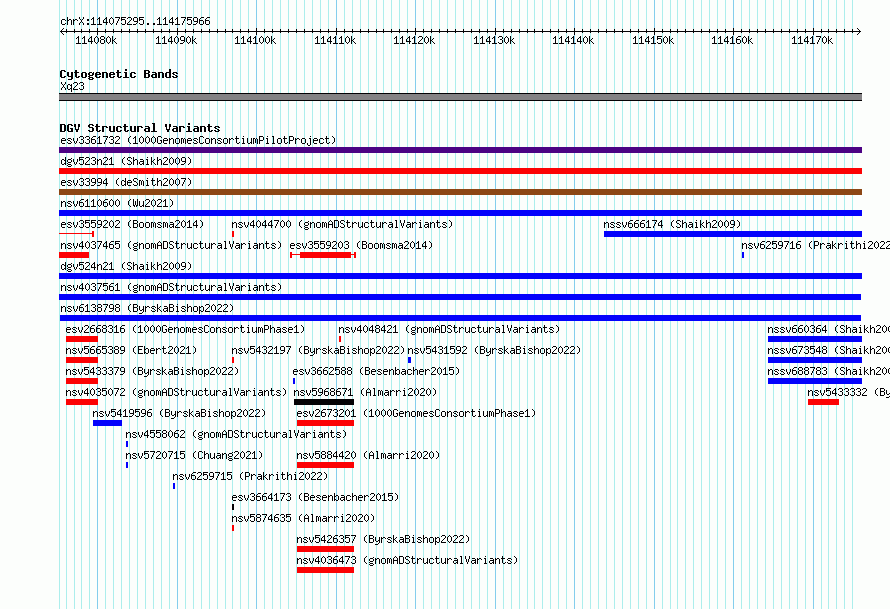
Task: Click the black nsv5968671 variant bar
Action: (x=324, y=402)
